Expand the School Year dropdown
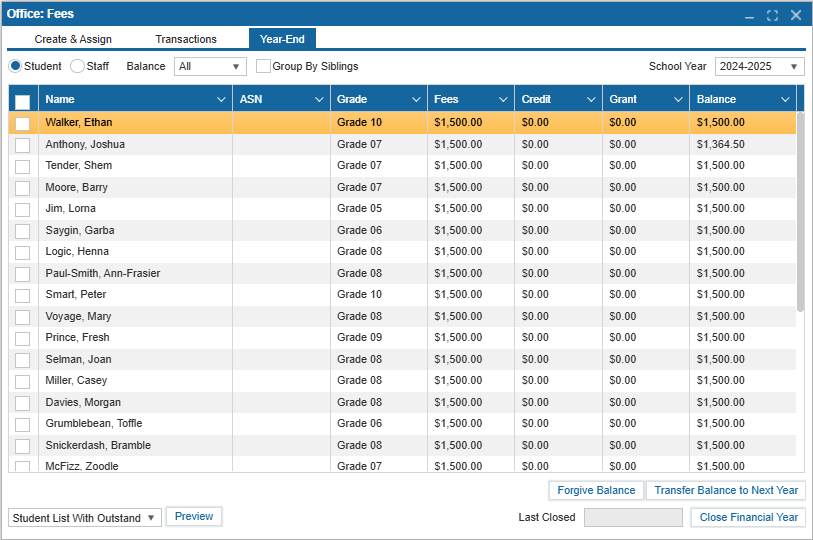Image resolution: width=813 pixels, height=540 pixels. [x=759, y=67]
